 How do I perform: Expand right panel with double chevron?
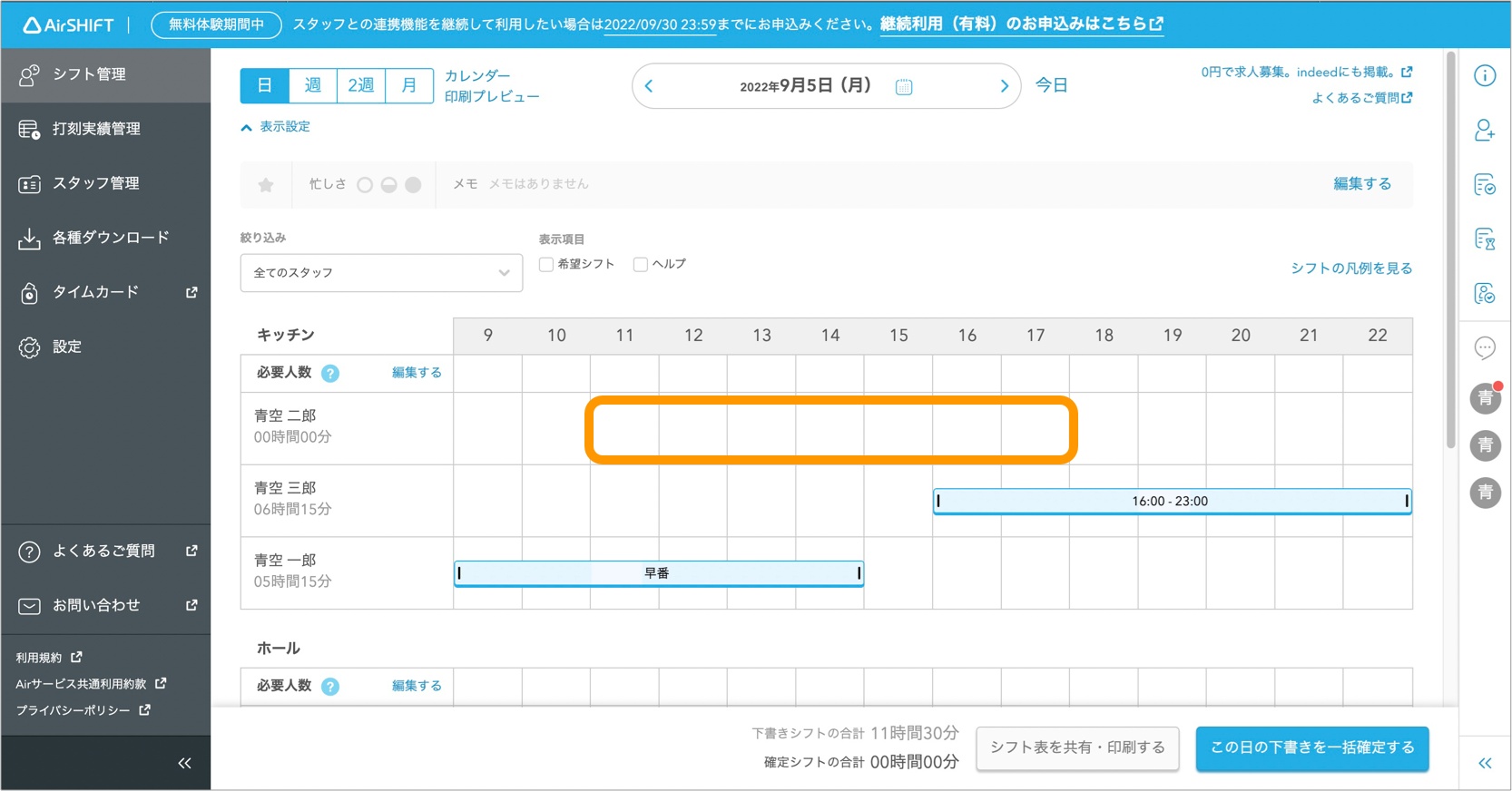point(1485,764)
